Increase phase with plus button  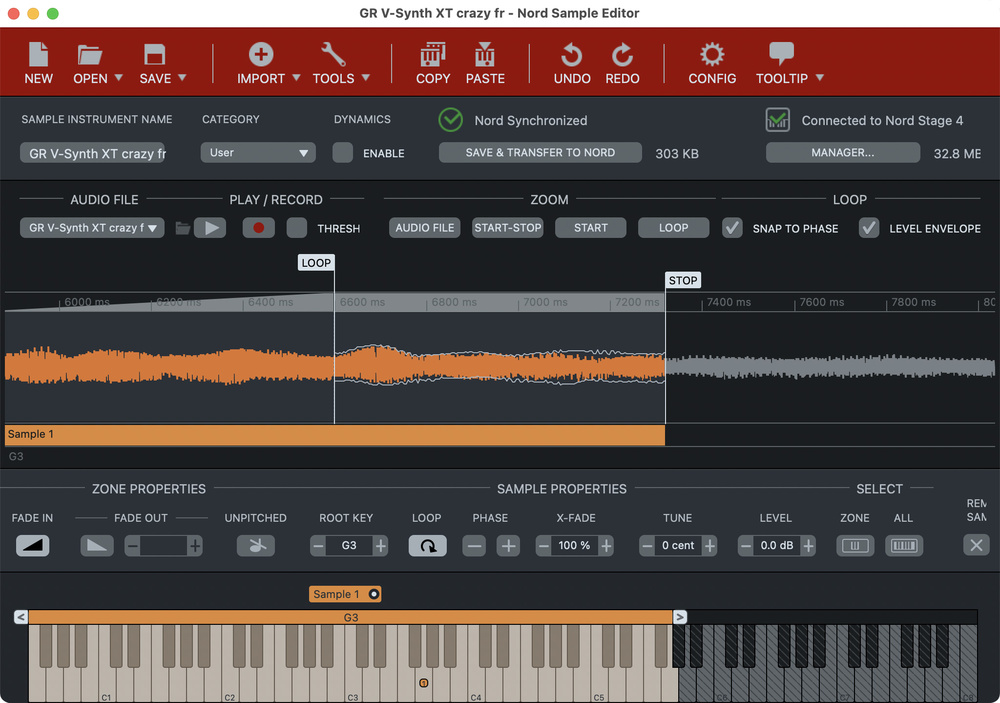[x=508, y=545]
